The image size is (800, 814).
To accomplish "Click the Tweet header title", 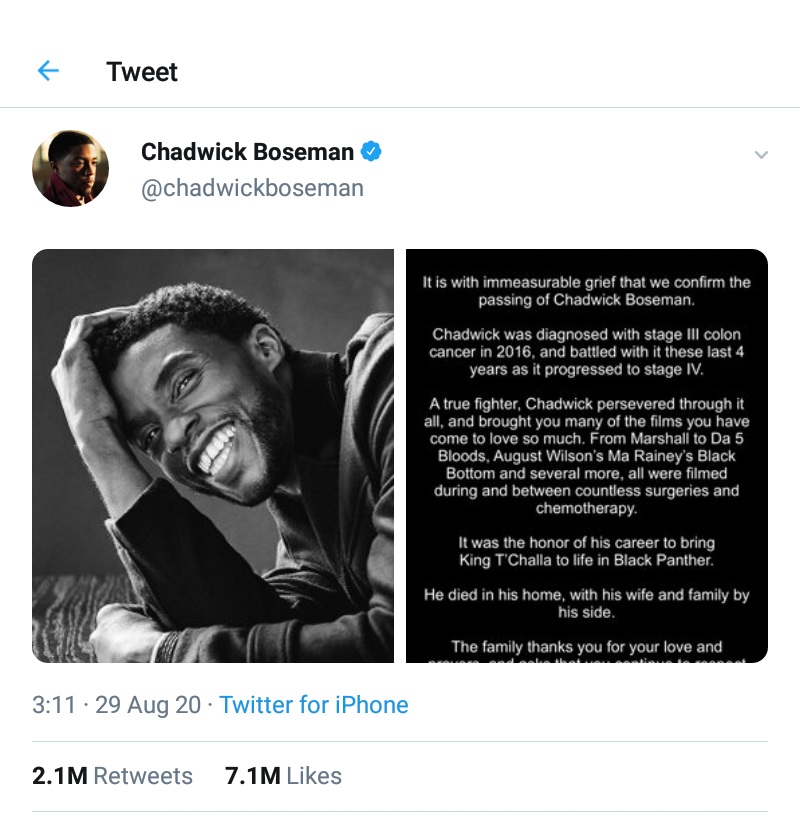I will [142, 72].
